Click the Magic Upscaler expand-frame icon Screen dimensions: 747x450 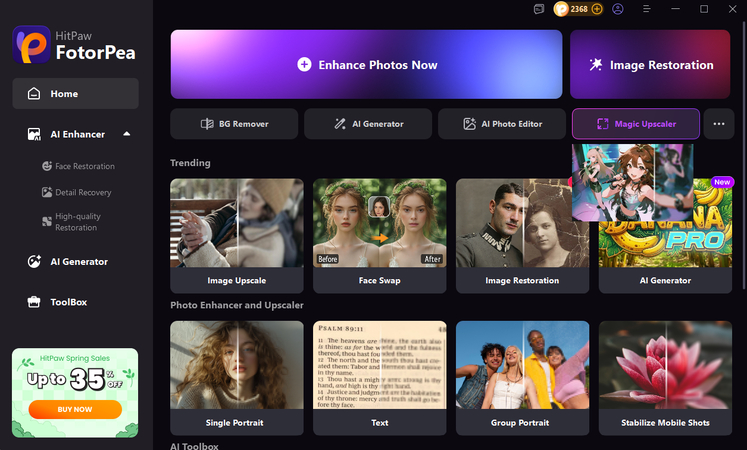[x=603, y=124]
